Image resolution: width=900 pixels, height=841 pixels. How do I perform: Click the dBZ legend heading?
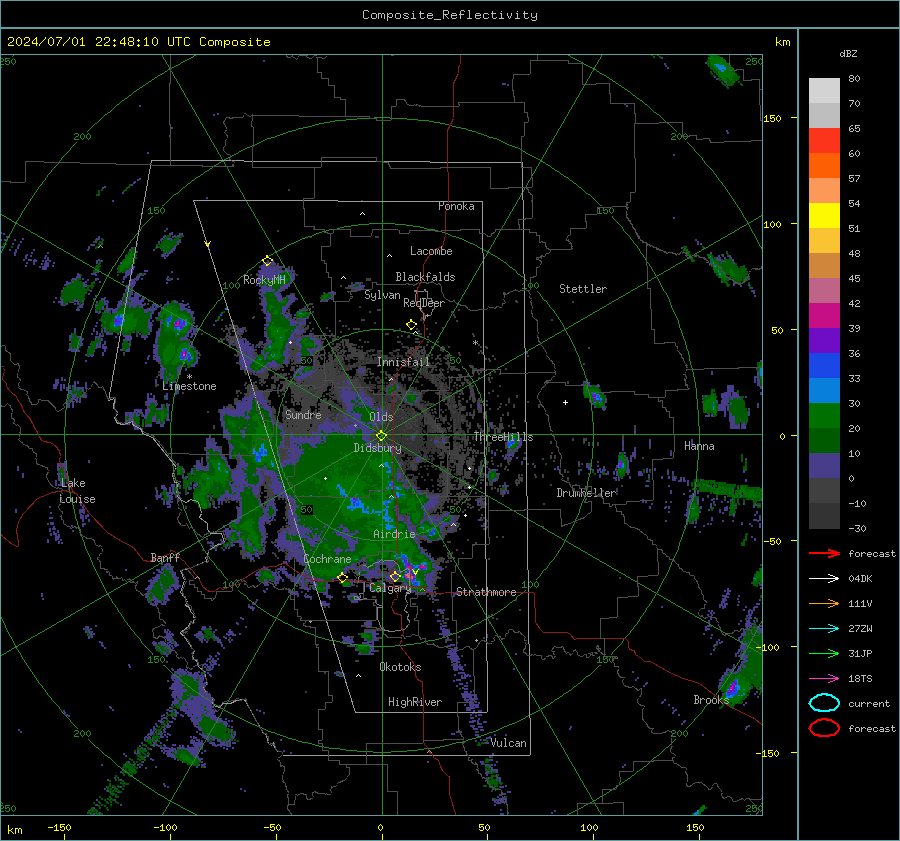click(x=848, y=53)
